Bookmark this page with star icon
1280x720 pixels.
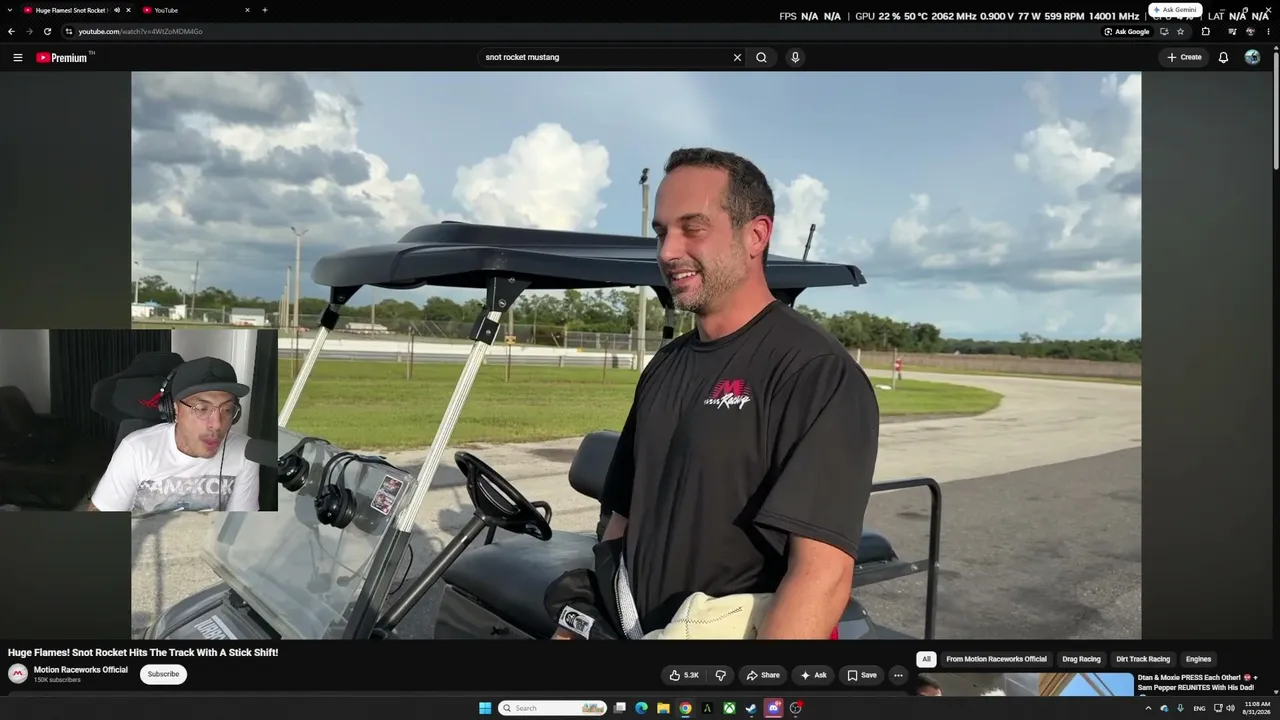pyautogui.click(x=1180, y=31)
